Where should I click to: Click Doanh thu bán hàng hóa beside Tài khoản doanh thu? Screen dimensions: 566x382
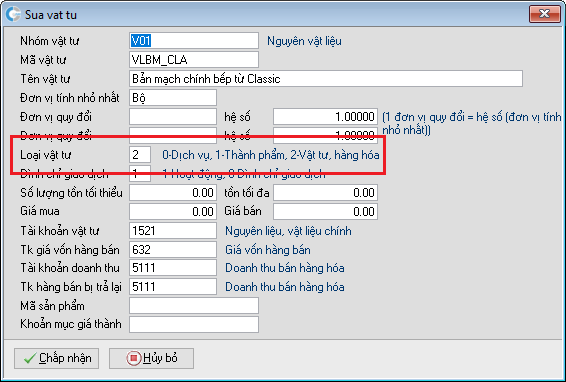pyautogui.click(x=285, y=268)
